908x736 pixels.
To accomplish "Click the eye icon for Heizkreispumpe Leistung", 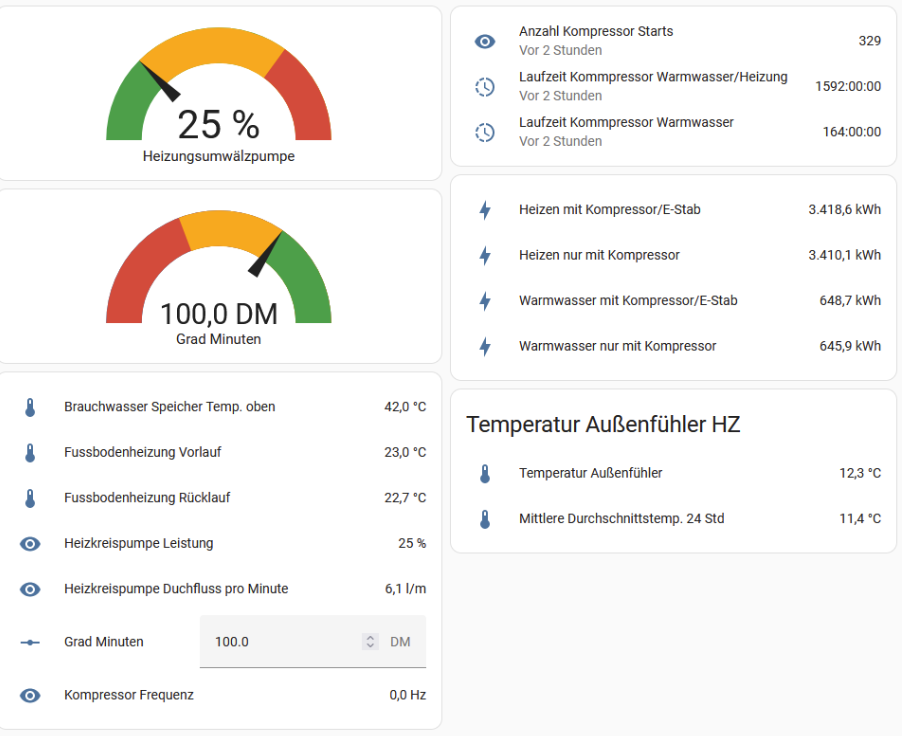I will tap(30, 544).
